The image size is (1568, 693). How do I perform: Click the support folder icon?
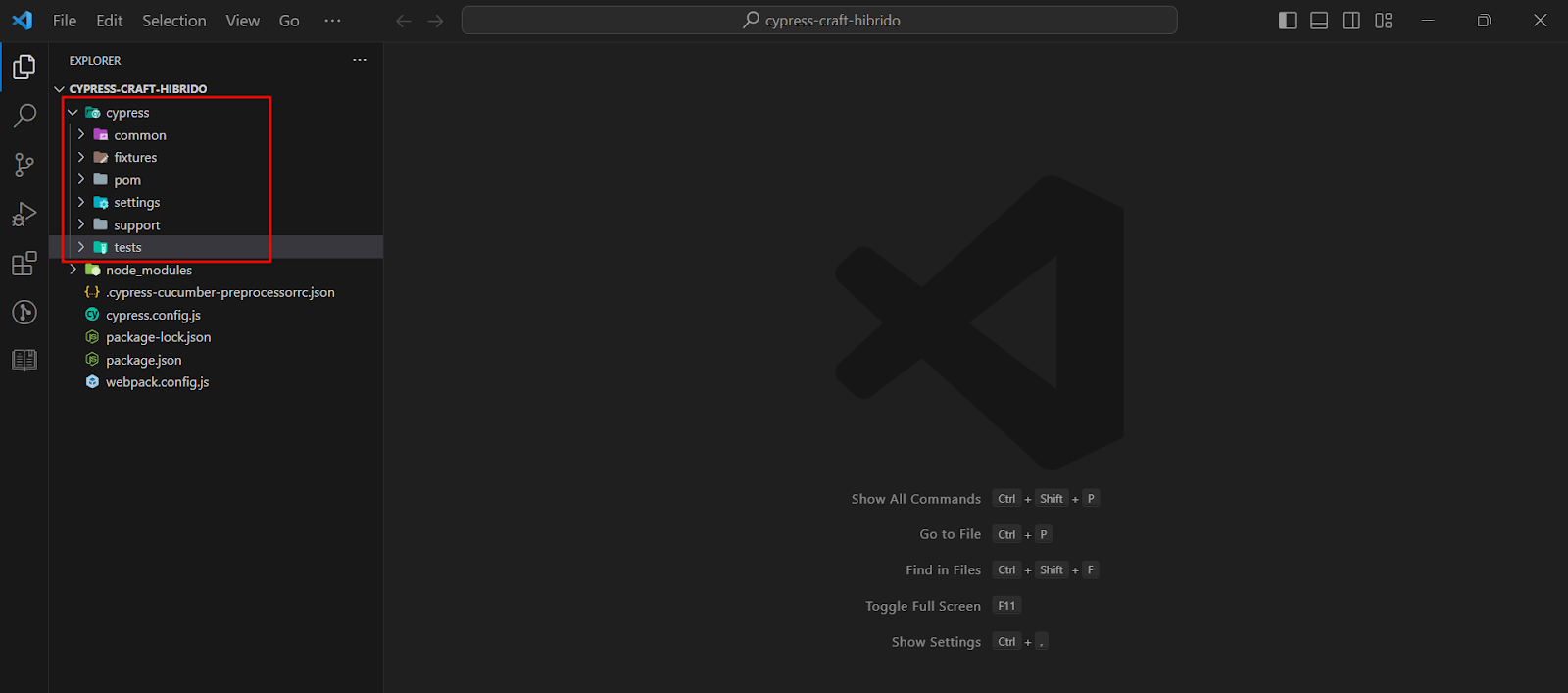coord(101,224)
